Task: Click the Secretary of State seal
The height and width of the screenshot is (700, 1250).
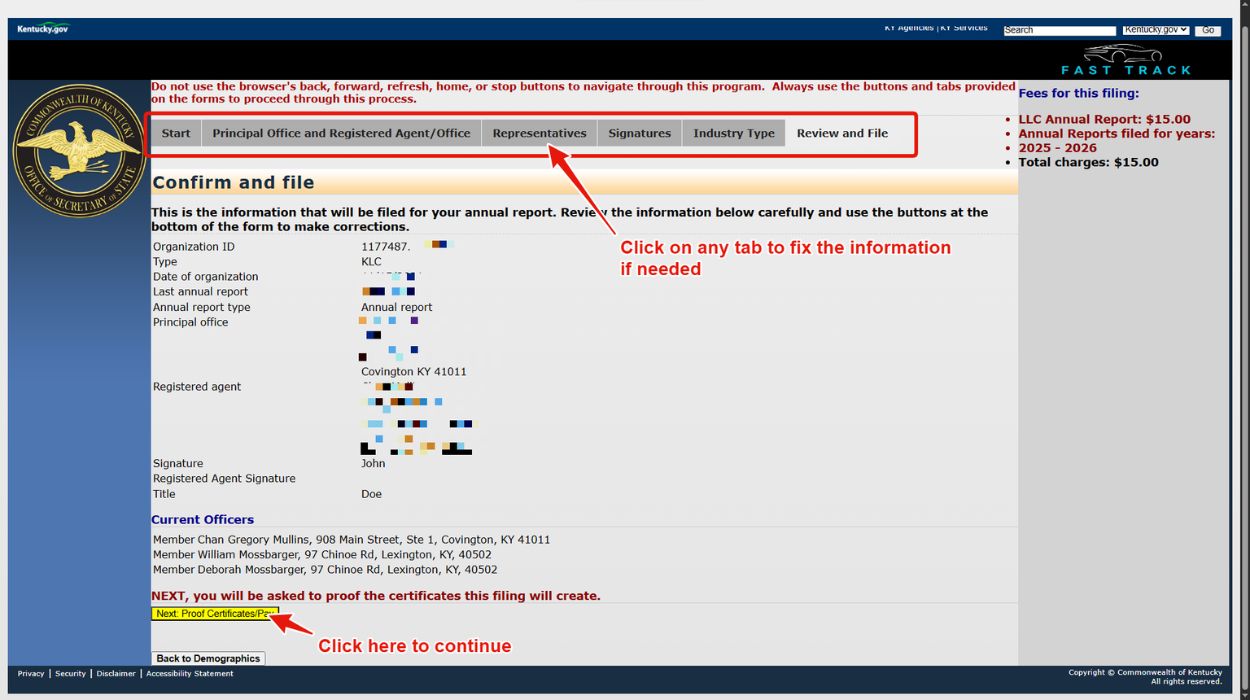Action: tap(79, 150)
